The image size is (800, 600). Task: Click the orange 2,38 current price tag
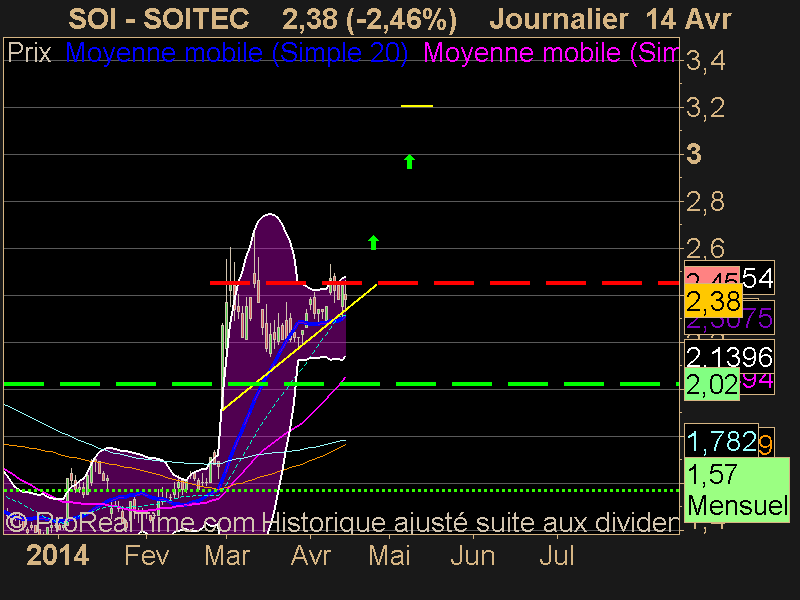[713, 302]
